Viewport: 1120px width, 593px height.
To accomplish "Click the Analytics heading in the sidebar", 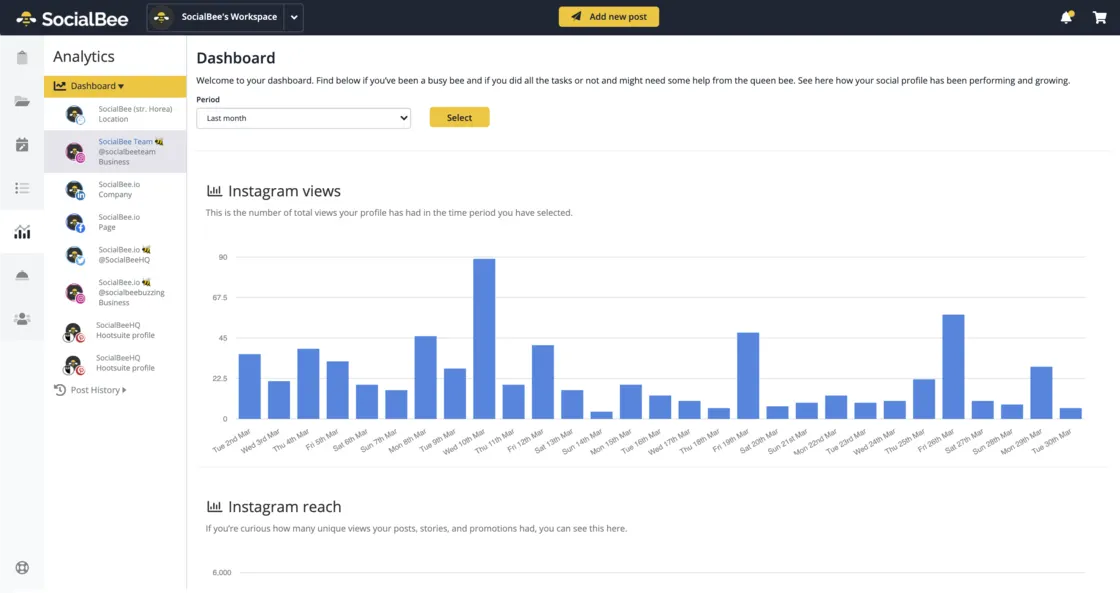I will pos(84,56).
